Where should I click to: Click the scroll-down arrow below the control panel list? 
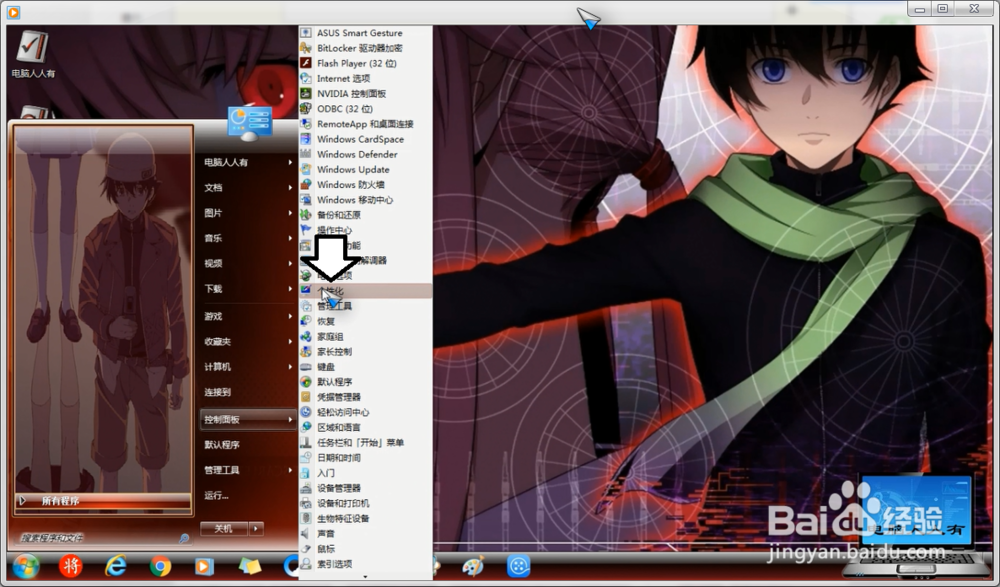point(365,576)
